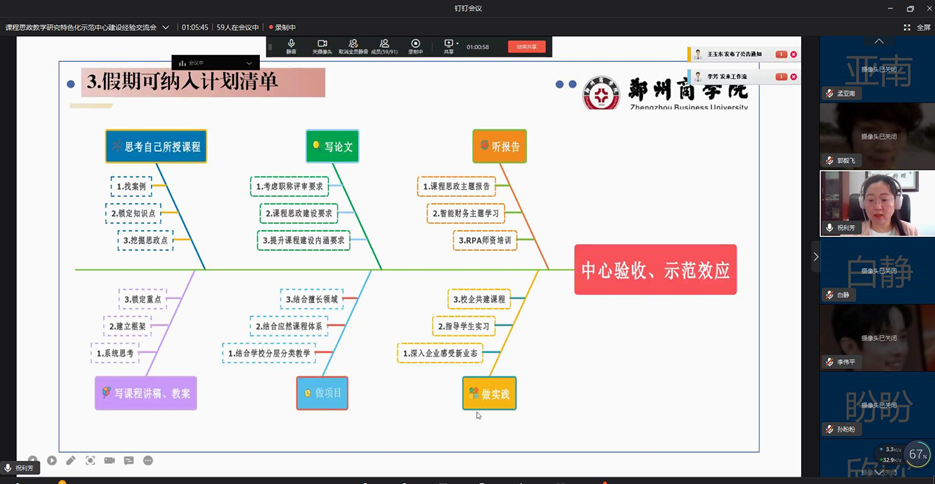The width and height of the screenshot is (935, 484).
Task: Open the subtitles/comment icon in slide toolbar
Action: coord(129,461)
